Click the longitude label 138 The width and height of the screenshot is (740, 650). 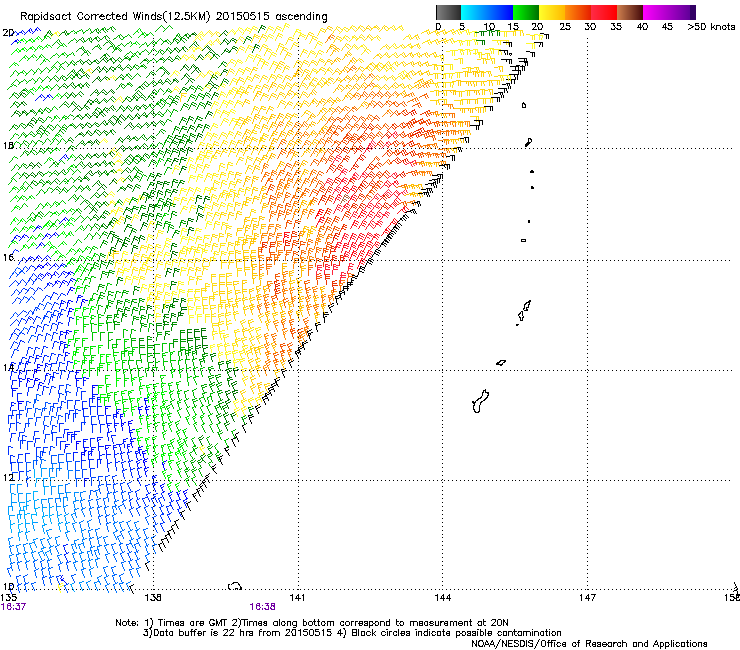(153, 598)
